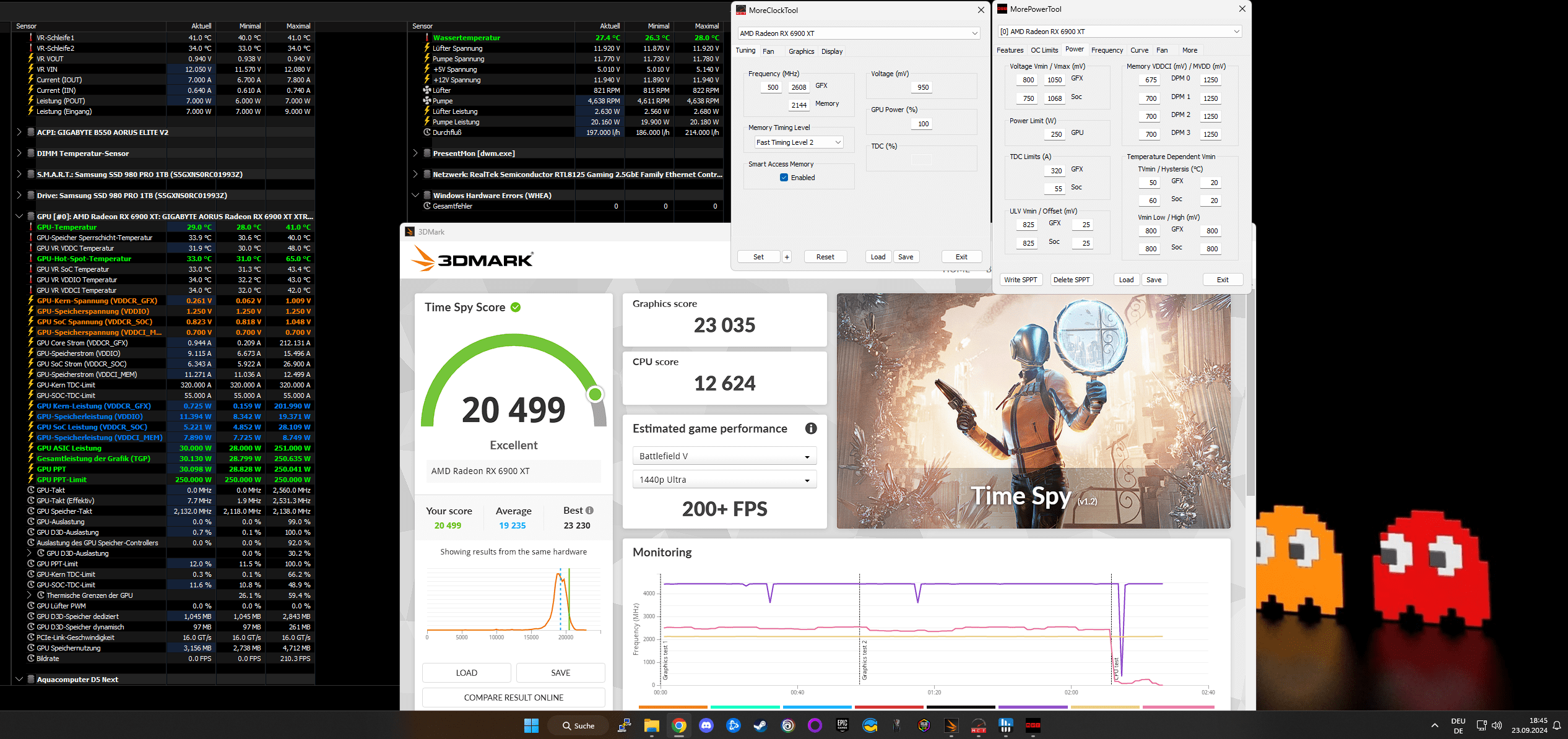Open the Windows Start menu
Viewport: 1568px width, 739px height.
click(x=531, y=725)
